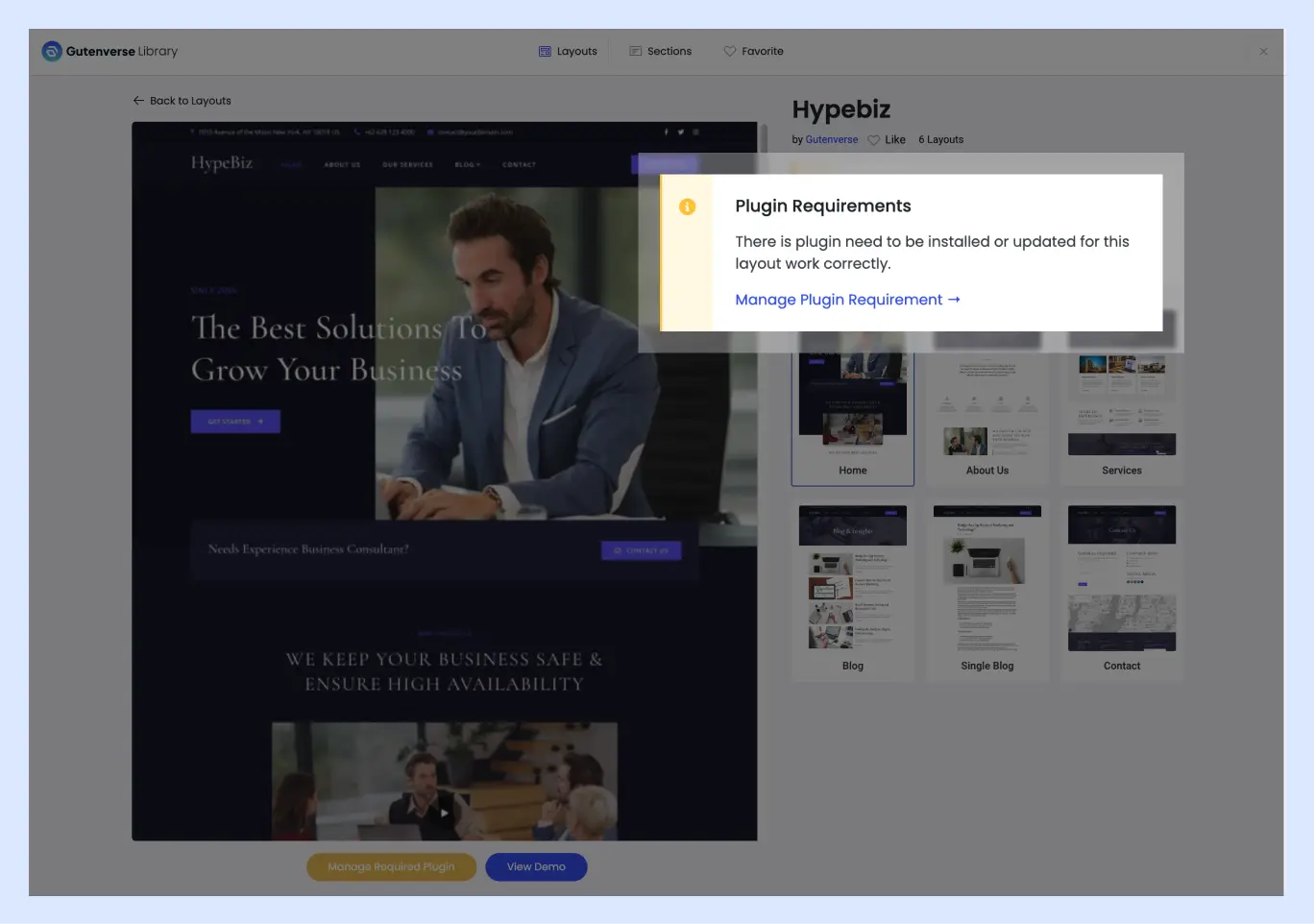This screenshot has height=924, width=1315.
Task: Like the Hypebiz layout with heart icon
Action: point(874,140)
